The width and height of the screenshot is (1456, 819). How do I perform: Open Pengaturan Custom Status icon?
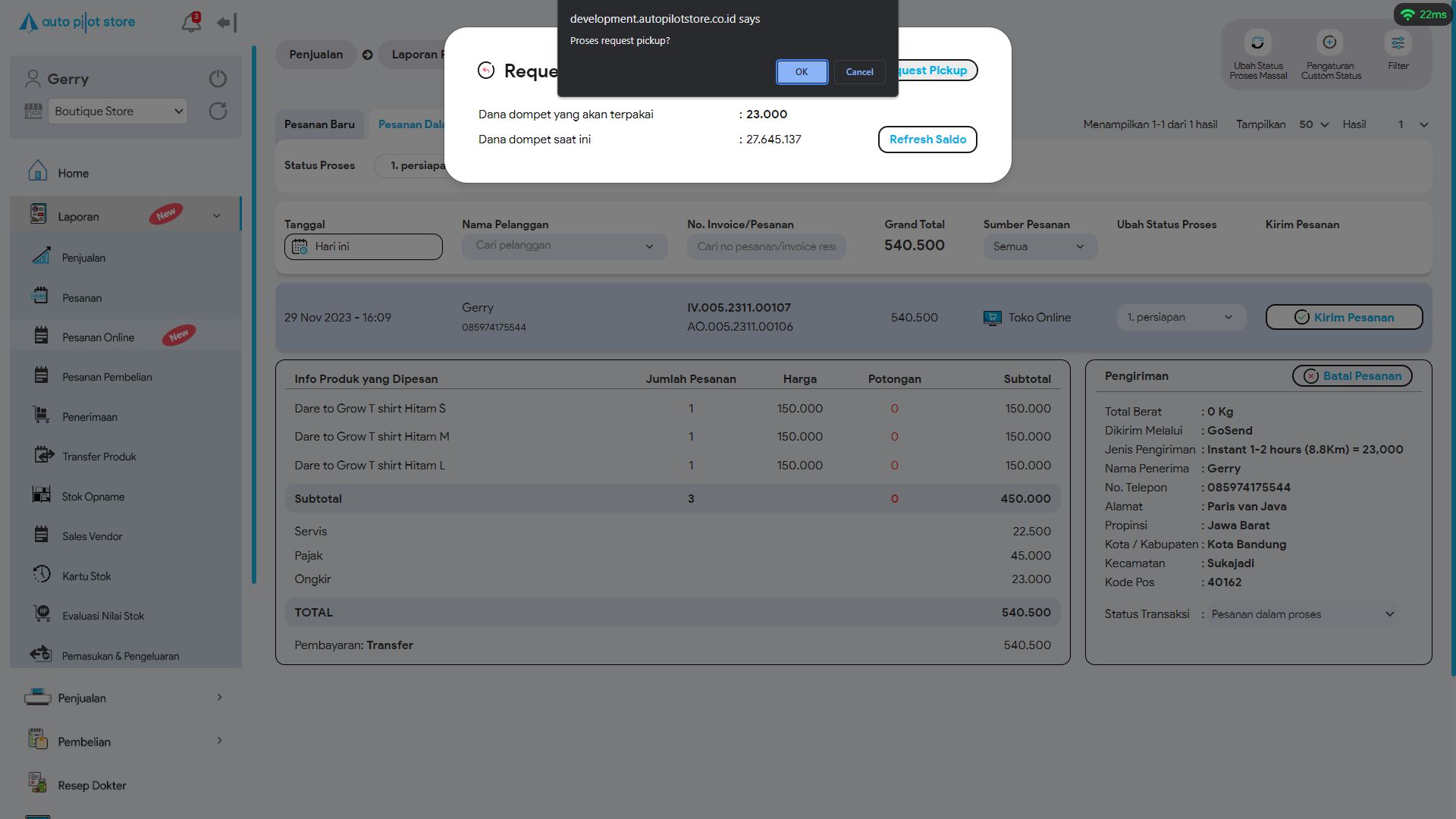pos(1329,43)
